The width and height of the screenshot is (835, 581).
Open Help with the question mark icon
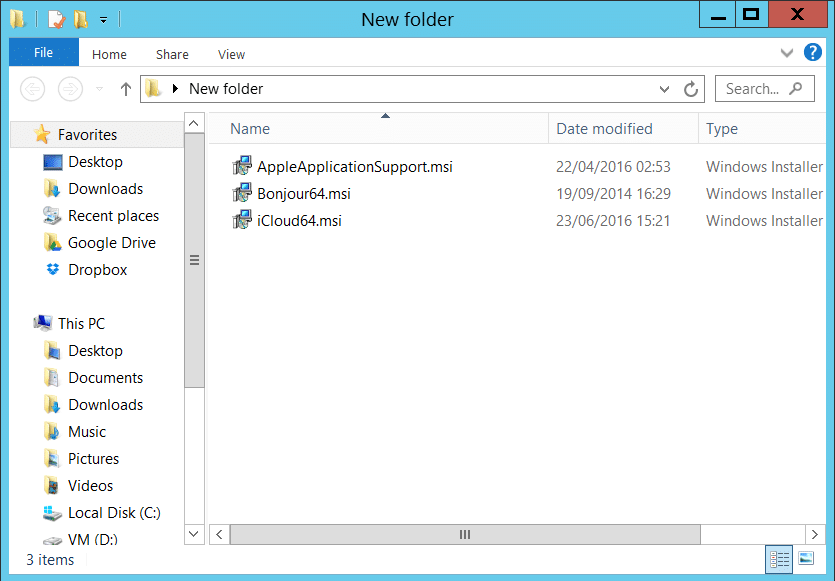(813, 52)
